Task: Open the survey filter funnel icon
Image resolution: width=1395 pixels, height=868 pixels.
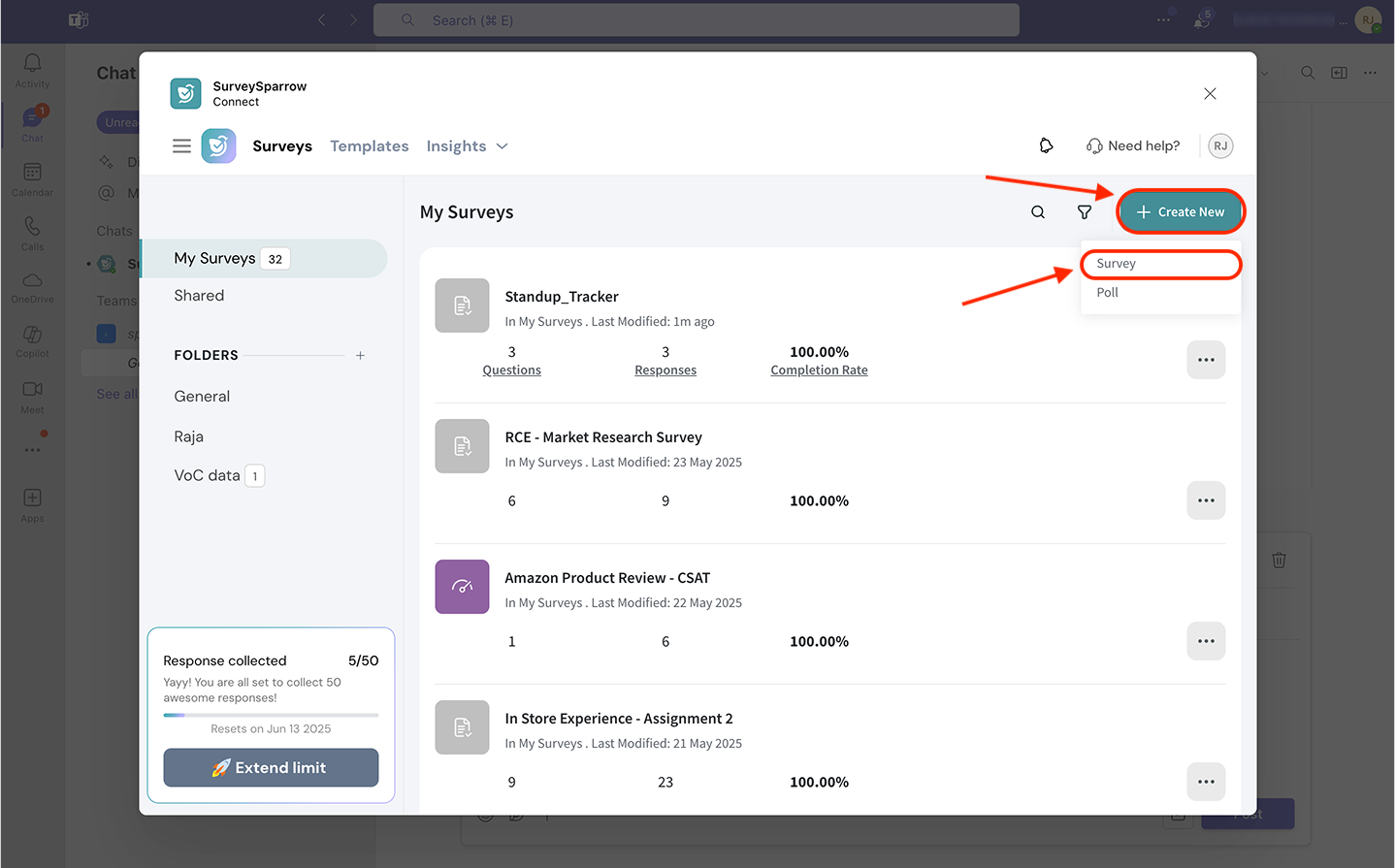Action: coord(1085,212)
